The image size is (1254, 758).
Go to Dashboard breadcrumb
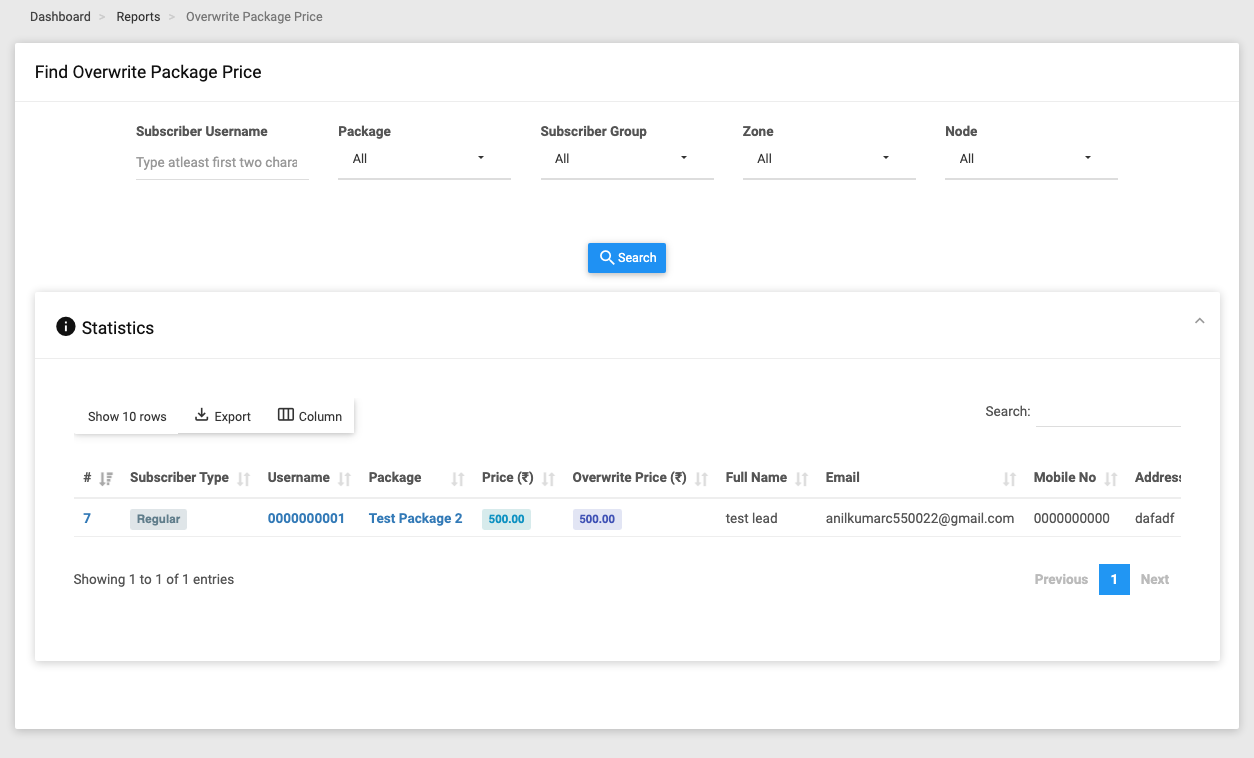point(60,17)
